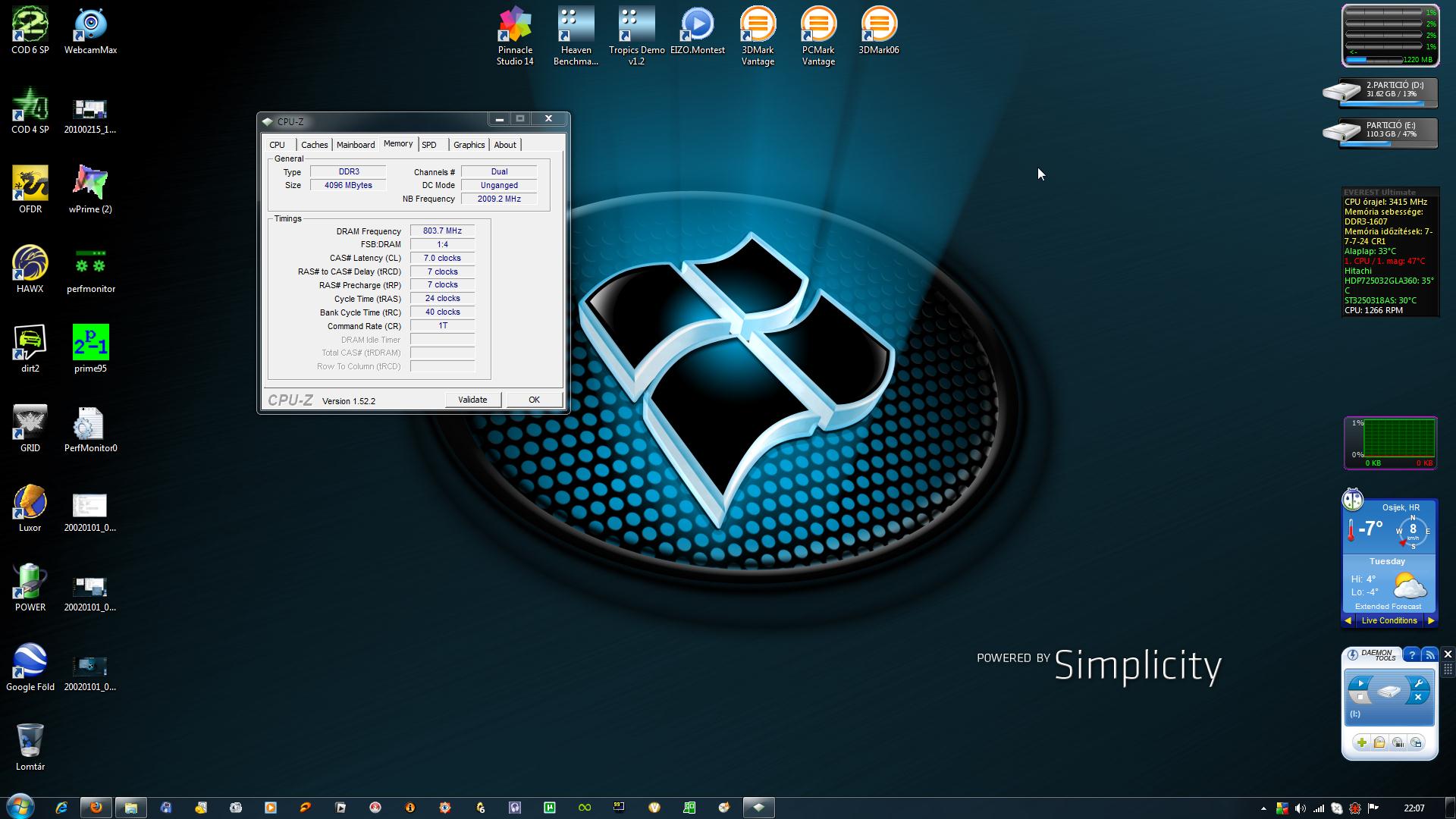Click the next arrow in weather gadget
Screen dimensions: 1456x819
click(1430, 620)
